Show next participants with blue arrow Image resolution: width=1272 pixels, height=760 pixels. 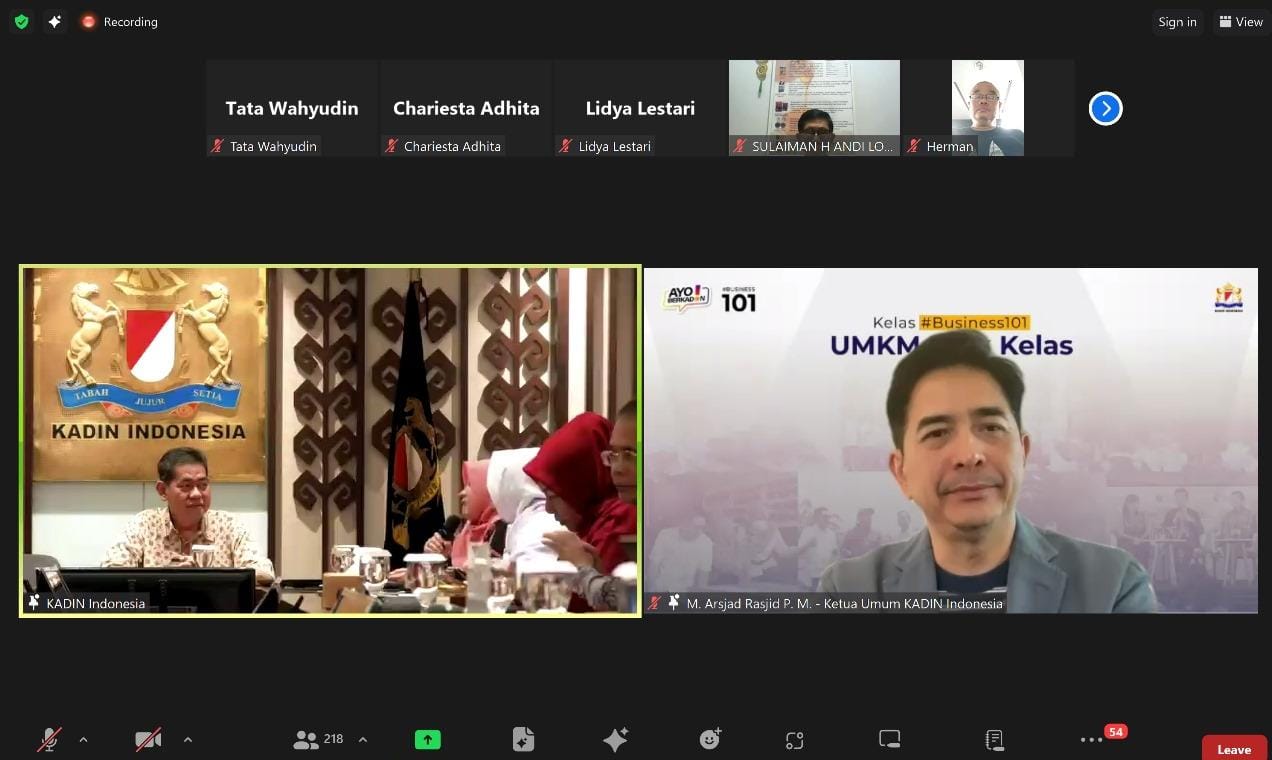pyautogui.click(x=1105, y=108)
